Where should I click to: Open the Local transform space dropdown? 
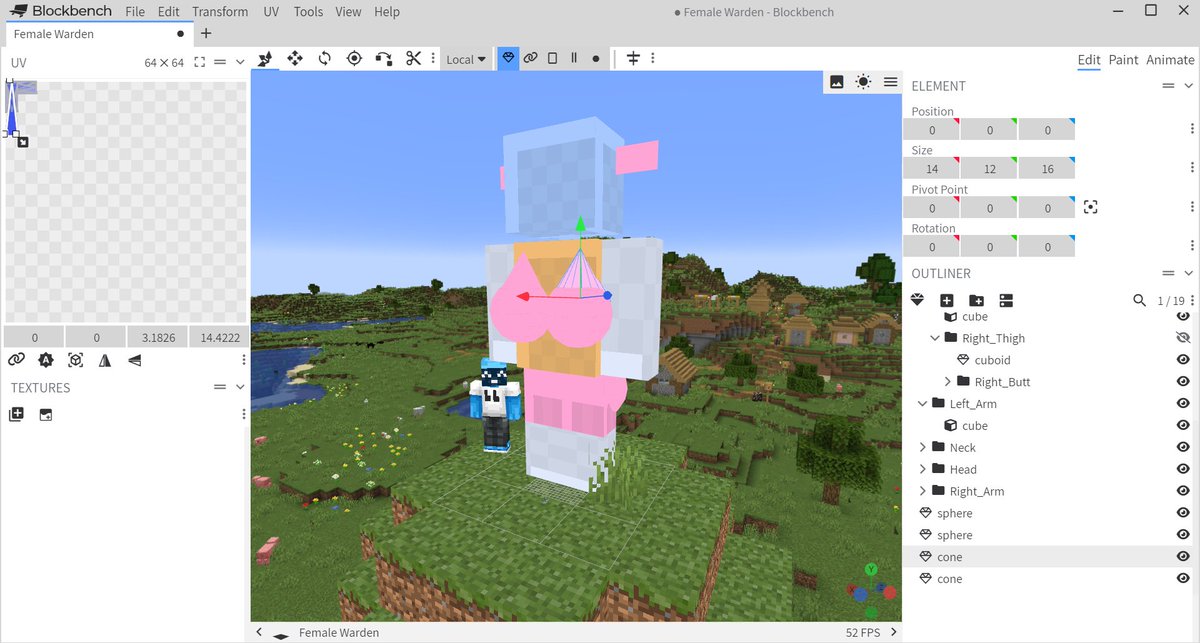point(466,59)
